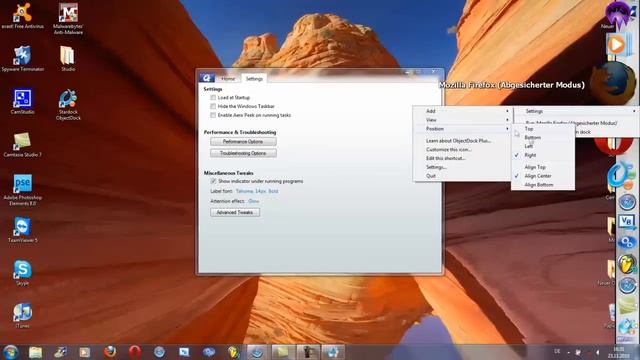Open the avast! Free Antivirus desktop icon
The image size is (640, 360).
[x=22, y=16]
